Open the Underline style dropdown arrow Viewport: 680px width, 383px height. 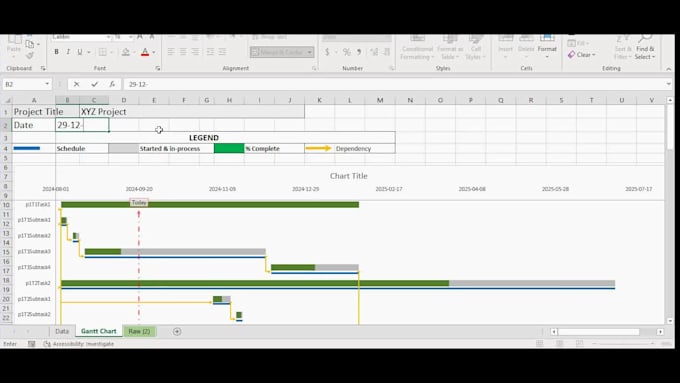tap(89, 52)
